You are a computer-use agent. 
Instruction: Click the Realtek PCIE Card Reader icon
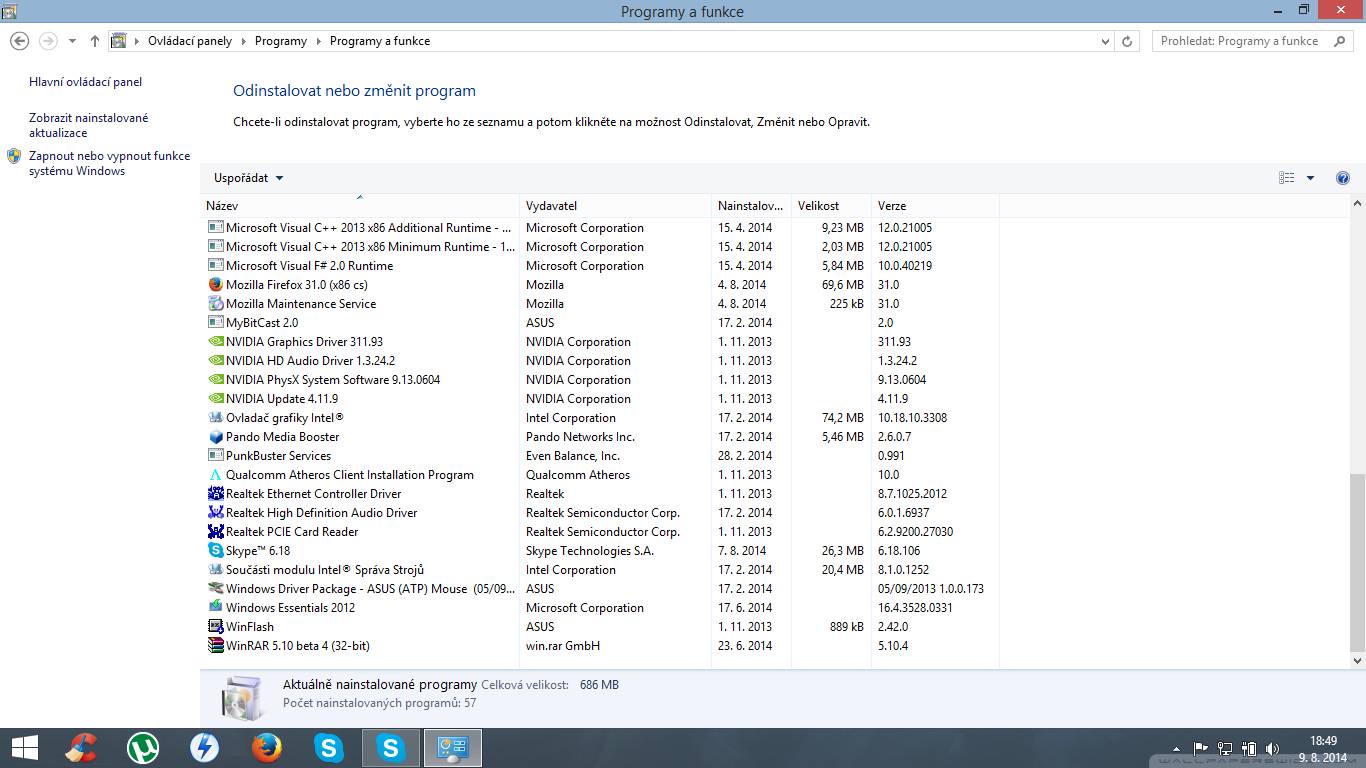click(215, 532)
